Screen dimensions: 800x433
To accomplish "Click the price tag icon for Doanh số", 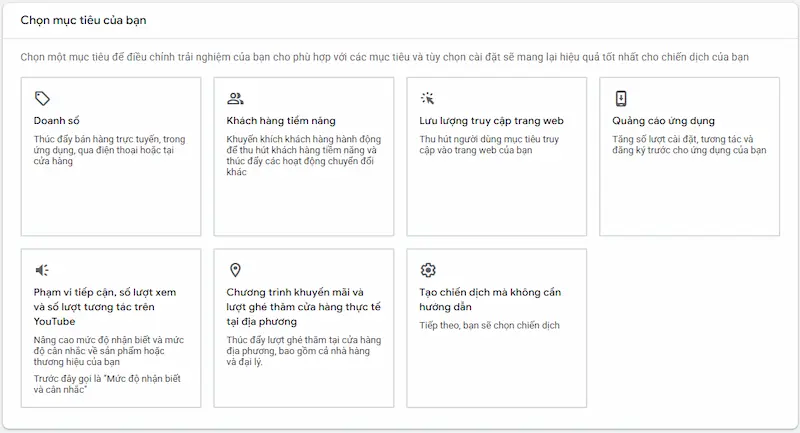I will (42, 98).
